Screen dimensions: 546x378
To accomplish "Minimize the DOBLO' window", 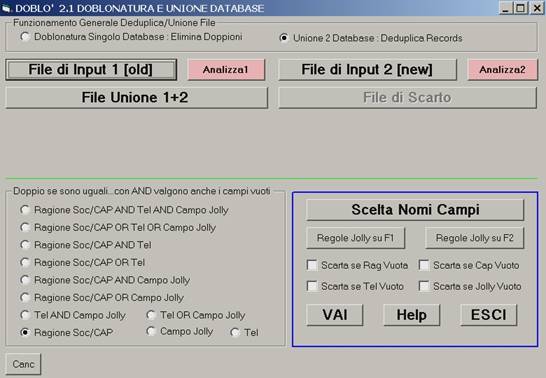I will coord(506,8).
